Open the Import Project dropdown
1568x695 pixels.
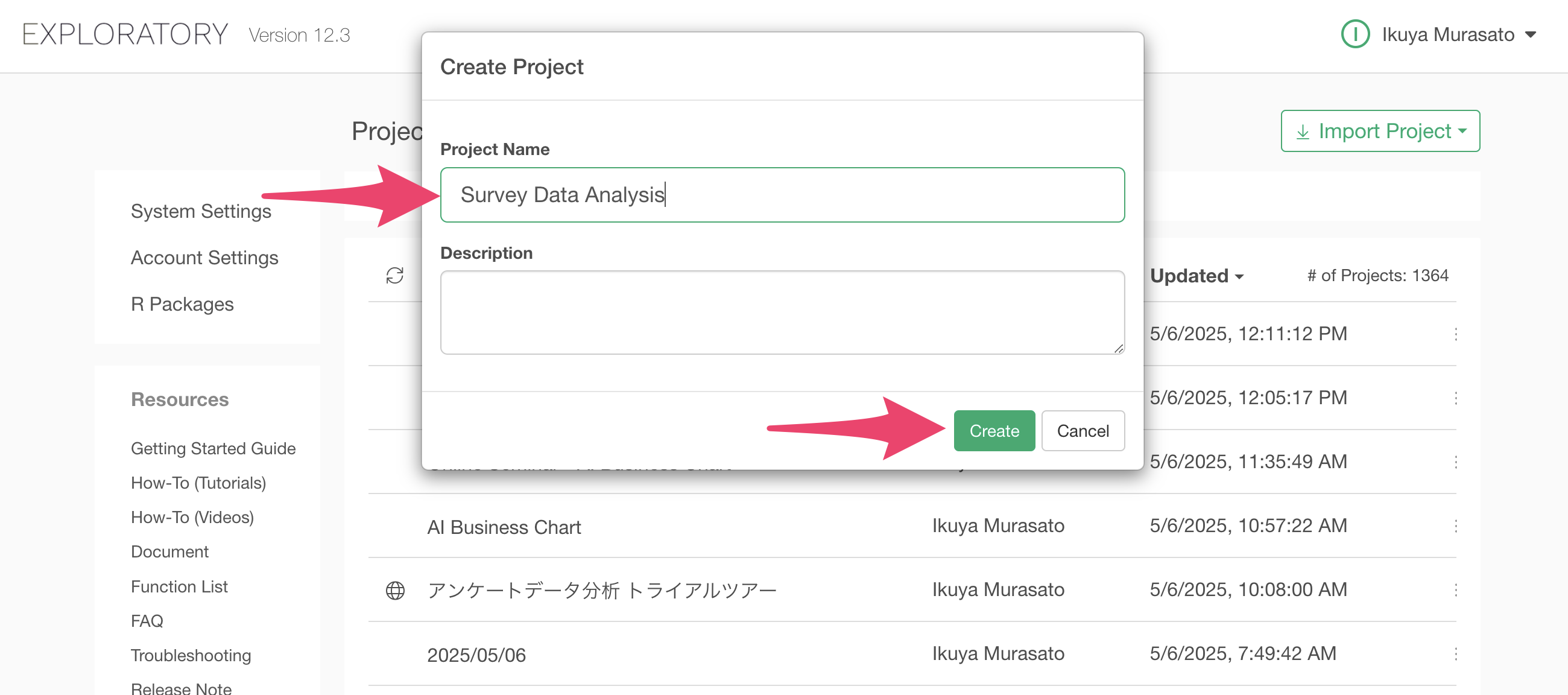pyautogui.click(x=1380, y=131)
